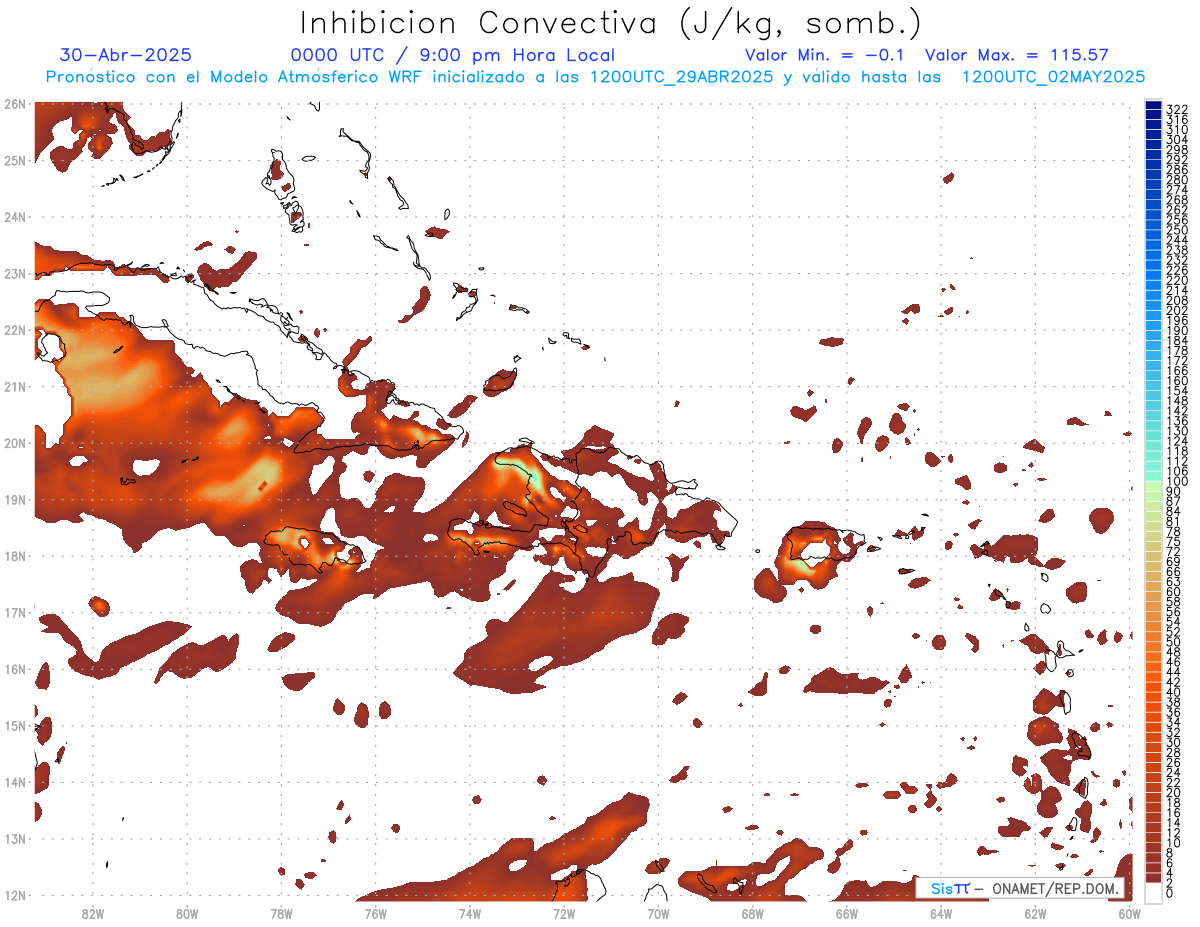The height and width of the screenshot is (927, 1200).
Task: Click the 72W longitude label
Action: pyautogui.click(x=564, y=913)
